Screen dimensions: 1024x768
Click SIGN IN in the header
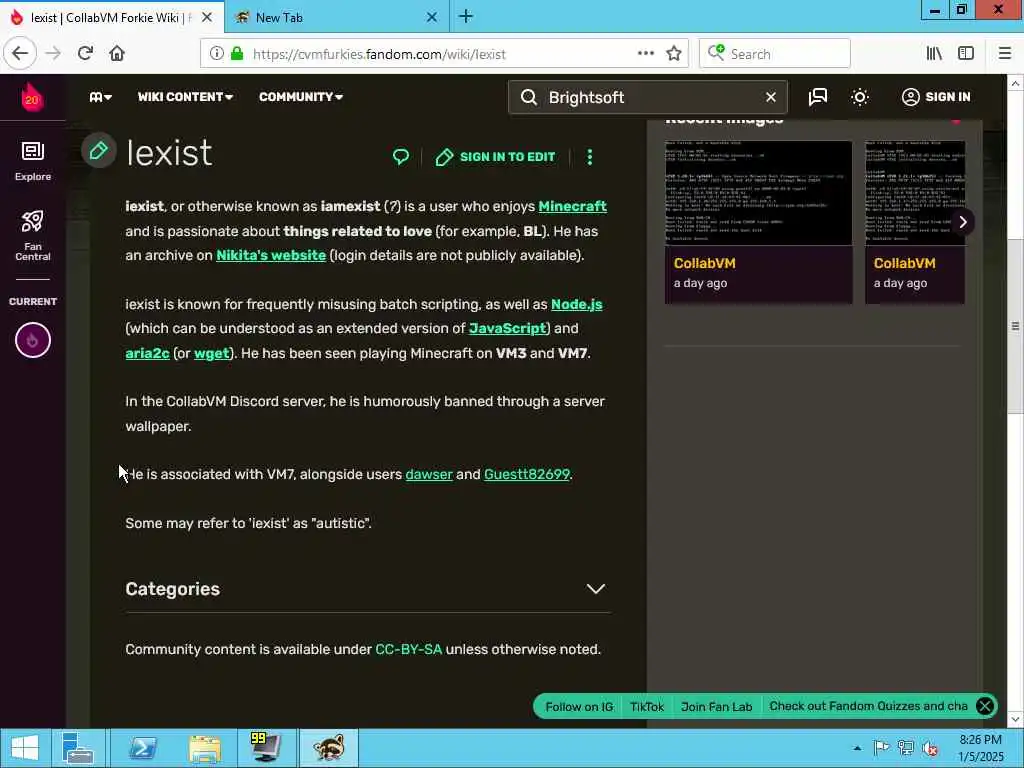click(x=936, y=97)
